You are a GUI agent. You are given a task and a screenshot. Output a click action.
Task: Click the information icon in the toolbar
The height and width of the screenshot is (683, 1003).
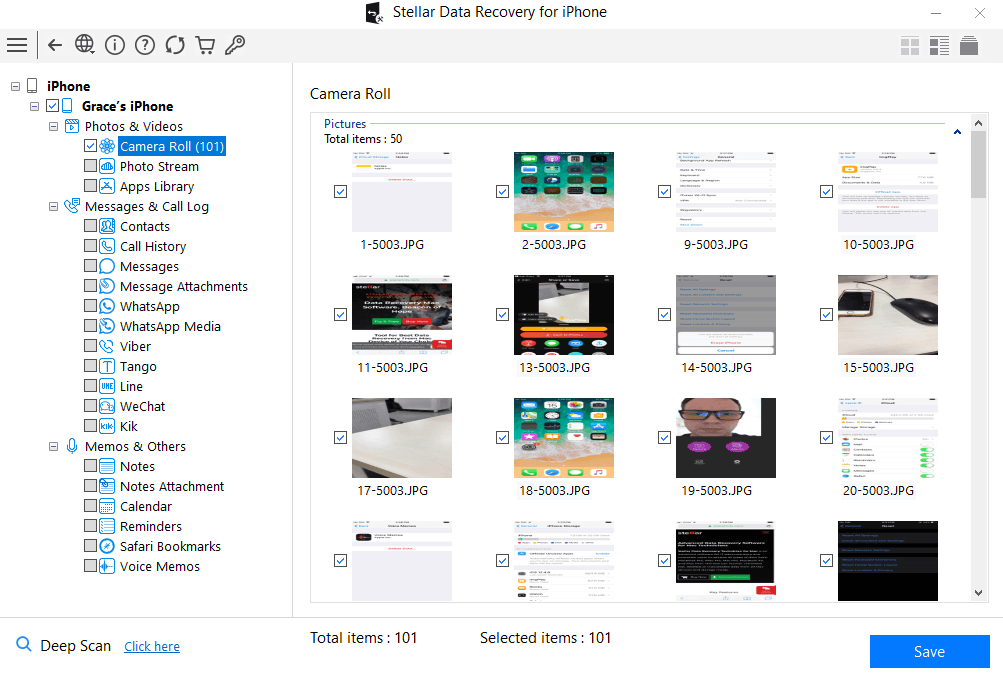pyautogui.click(x=115, y=45)
